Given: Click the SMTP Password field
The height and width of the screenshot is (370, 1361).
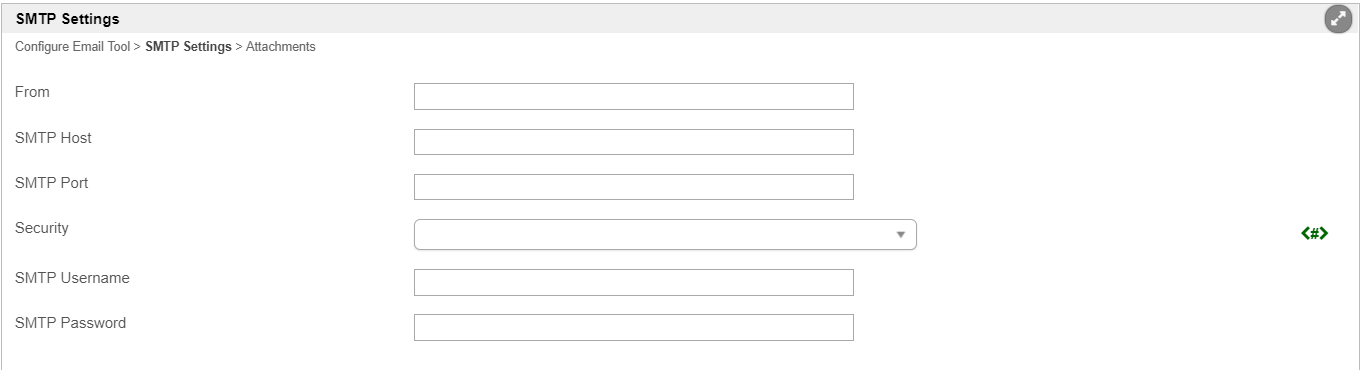Looking at the screenshot, I should (x=634, y=327).
